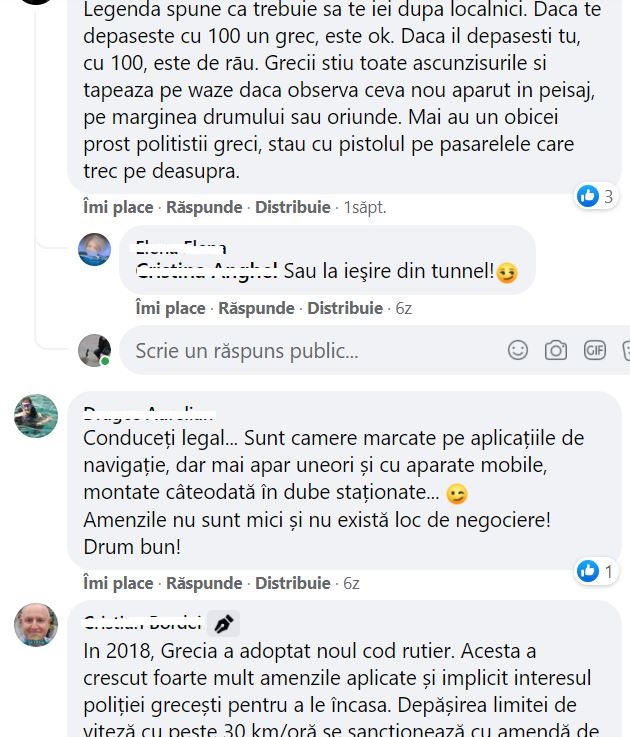Viewport: 630px width, 737px height.
Task: Click Distribuie under the tunnel reply
Action: (x=345, y=308)
